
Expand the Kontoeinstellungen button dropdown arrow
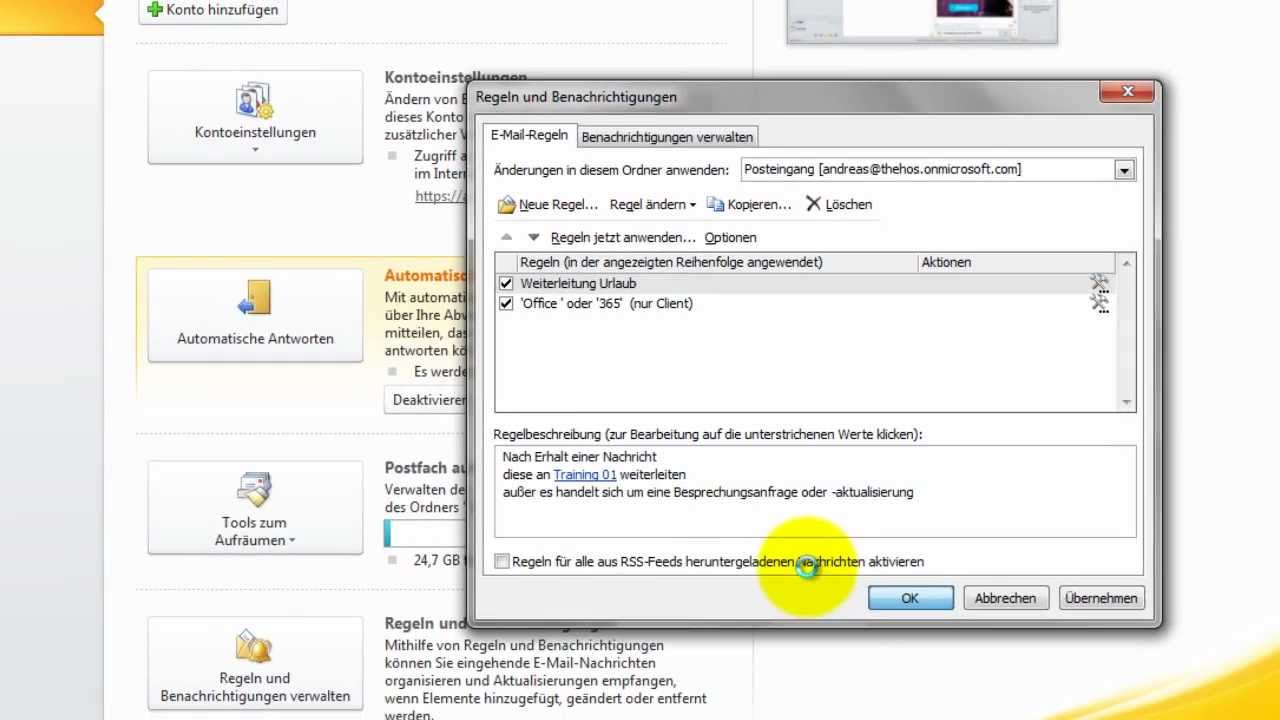[x=255, y=150]
